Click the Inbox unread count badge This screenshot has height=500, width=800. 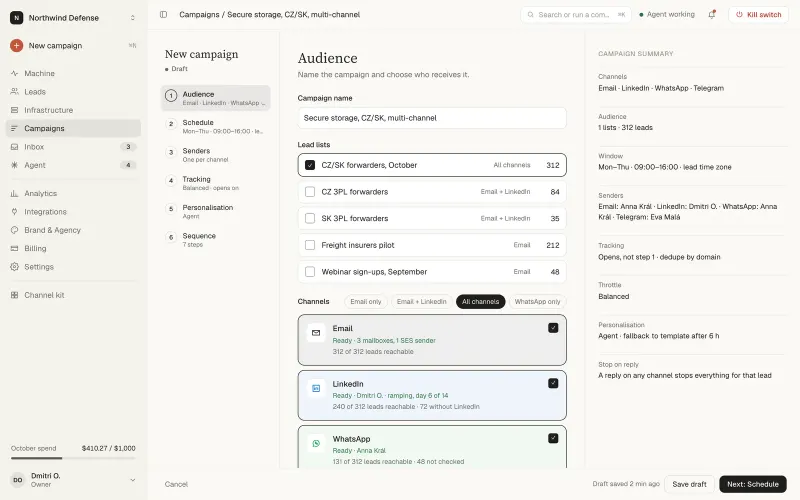click(128, 147)
